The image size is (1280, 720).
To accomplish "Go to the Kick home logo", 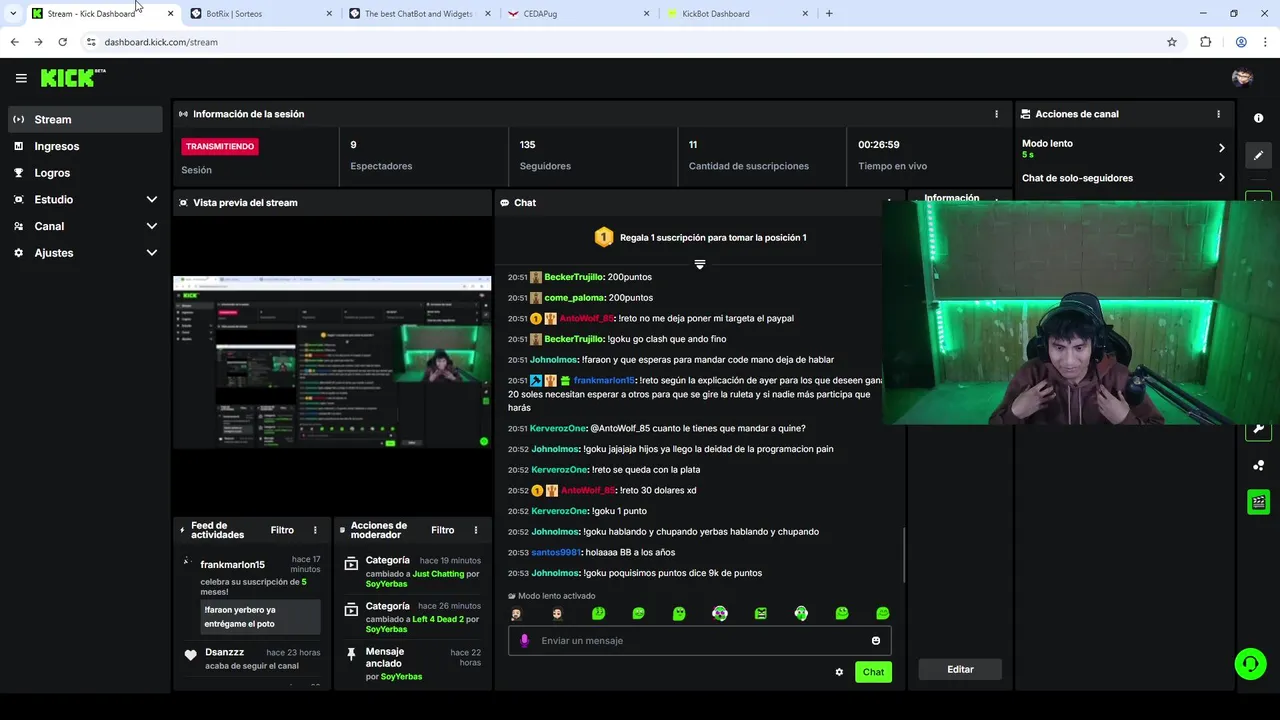I will point(72,78).
